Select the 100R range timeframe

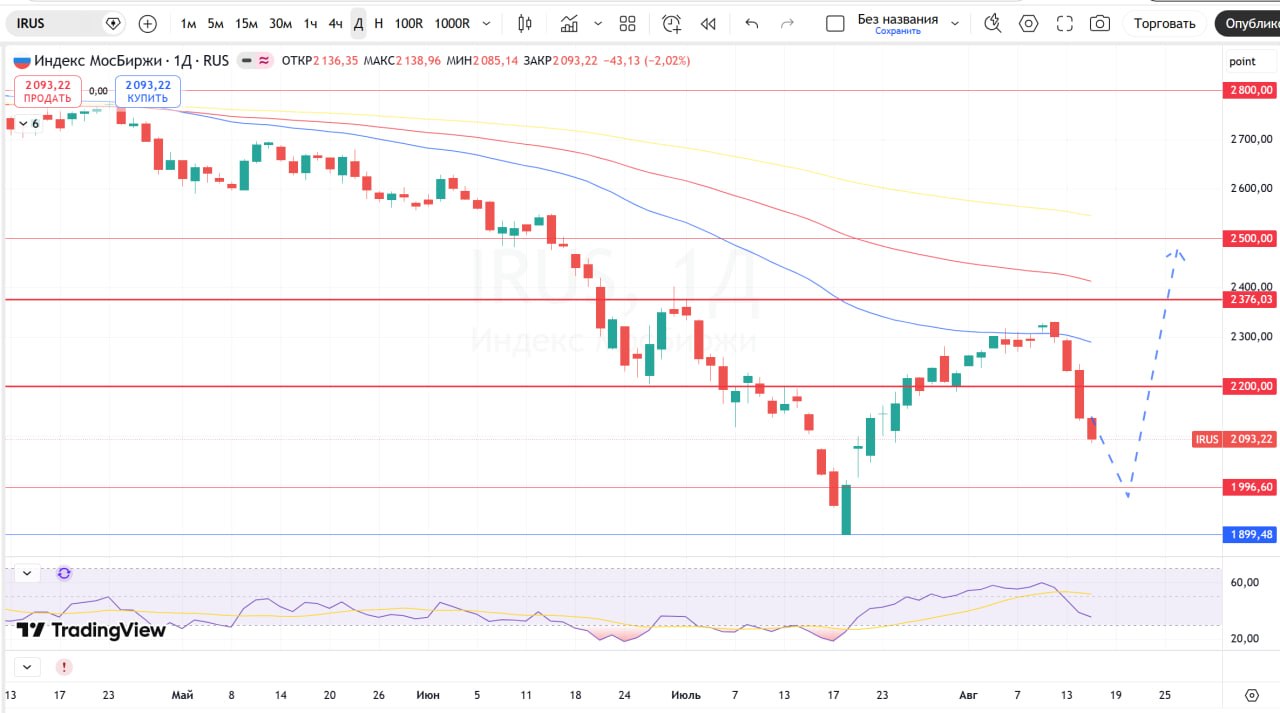pos(409,23)
